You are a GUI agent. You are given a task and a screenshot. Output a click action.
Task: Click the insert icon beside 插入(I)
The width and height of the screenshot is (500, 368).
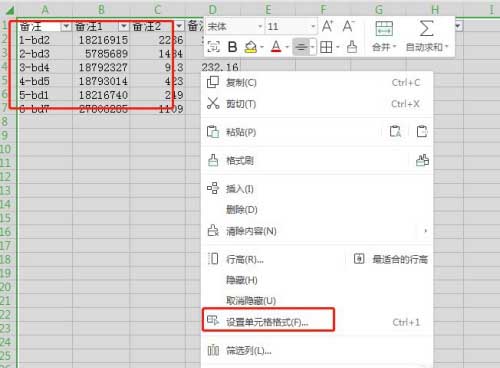(213, 188)
